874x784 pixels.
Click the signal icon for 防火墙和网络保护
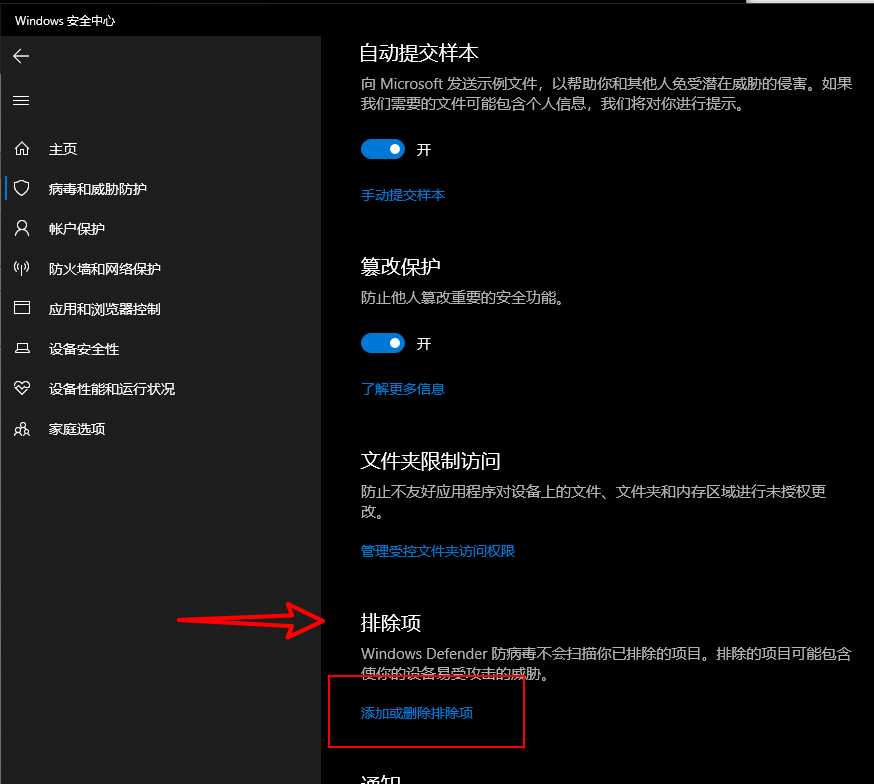tap(22, 269)
